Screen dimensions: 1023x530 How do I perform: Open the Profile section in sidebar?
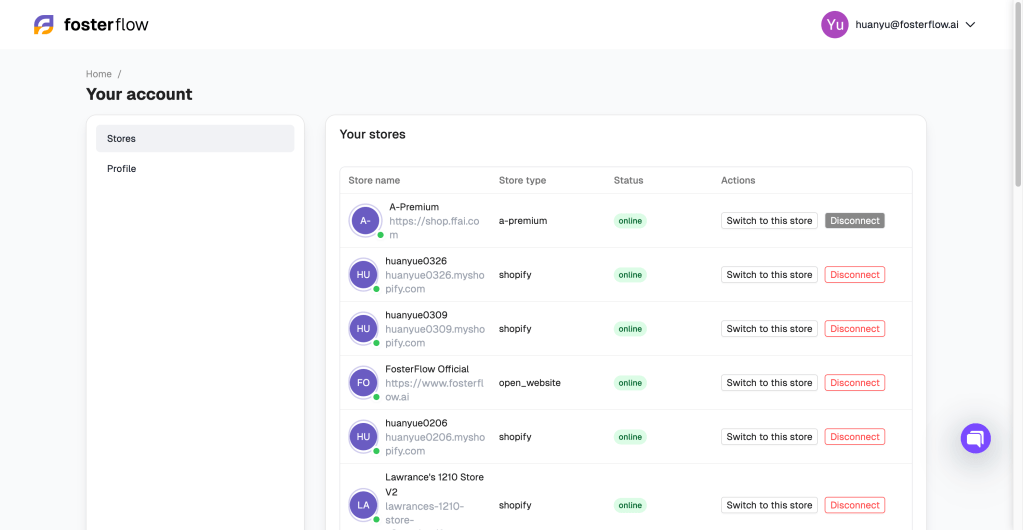(x=195, y=168)
